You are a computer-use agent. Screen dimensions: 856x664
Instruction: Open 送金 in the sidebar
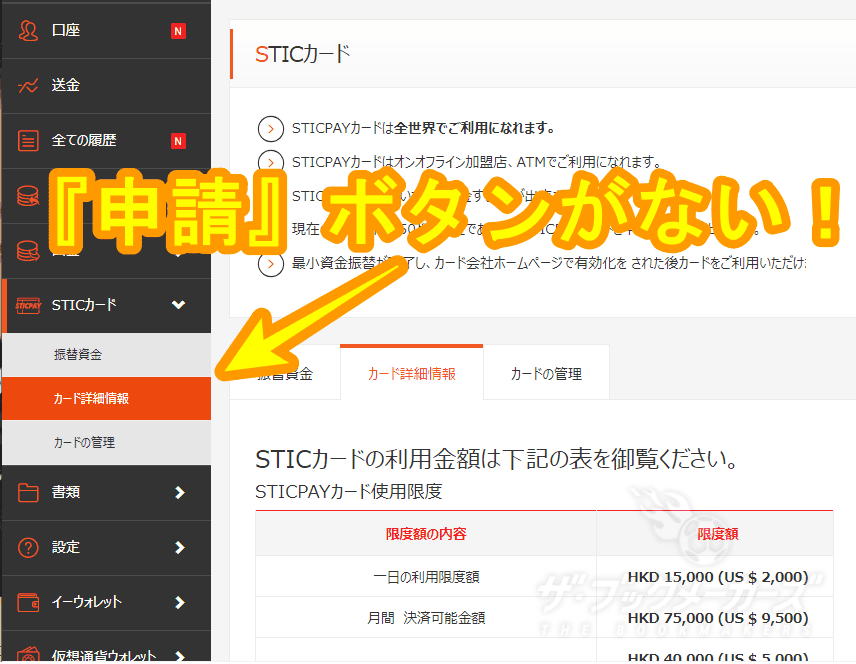106,86
